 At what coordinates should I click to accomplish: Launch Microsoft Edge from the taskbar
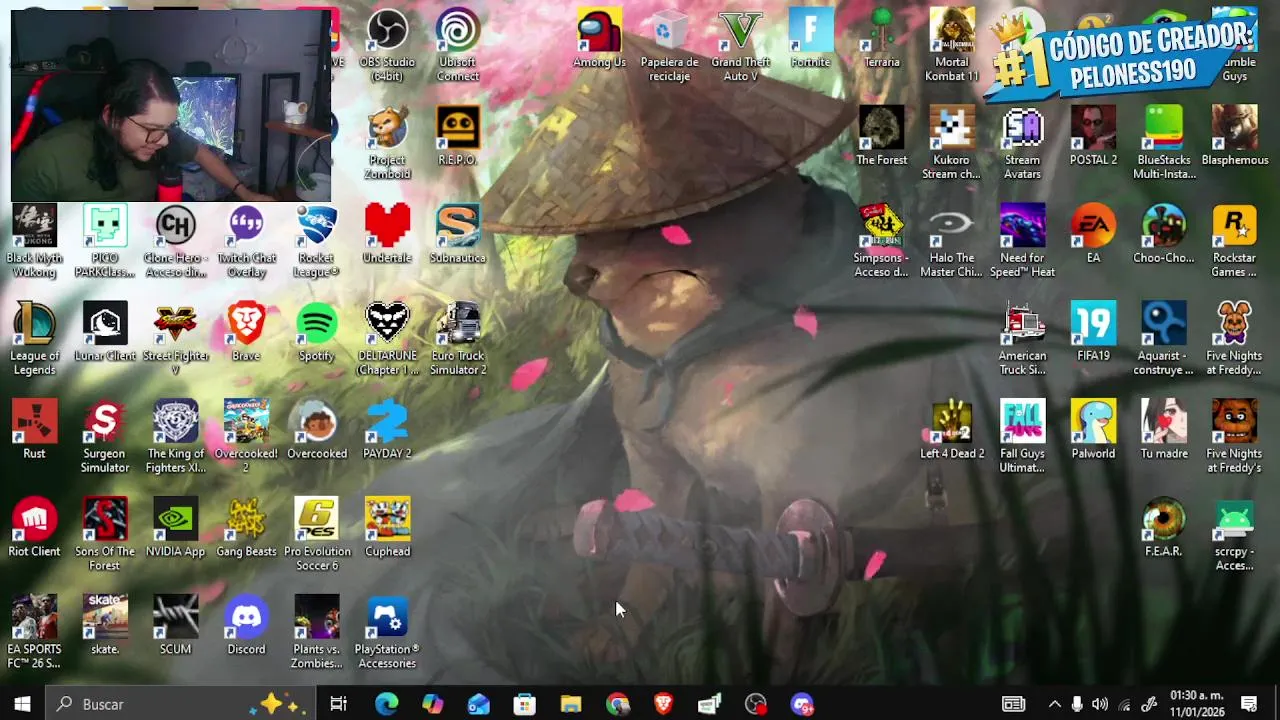(386, 704)
